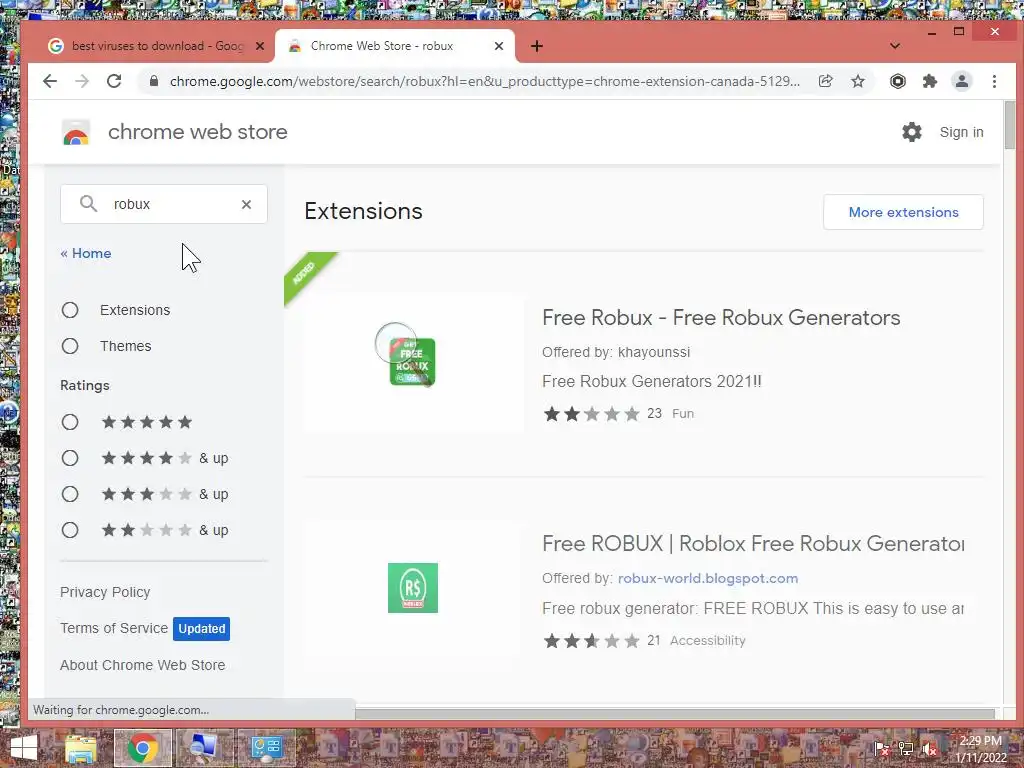Click the search magnifier icon
The height and width of the screenshot is (768, 1024).
coord(88,204)
